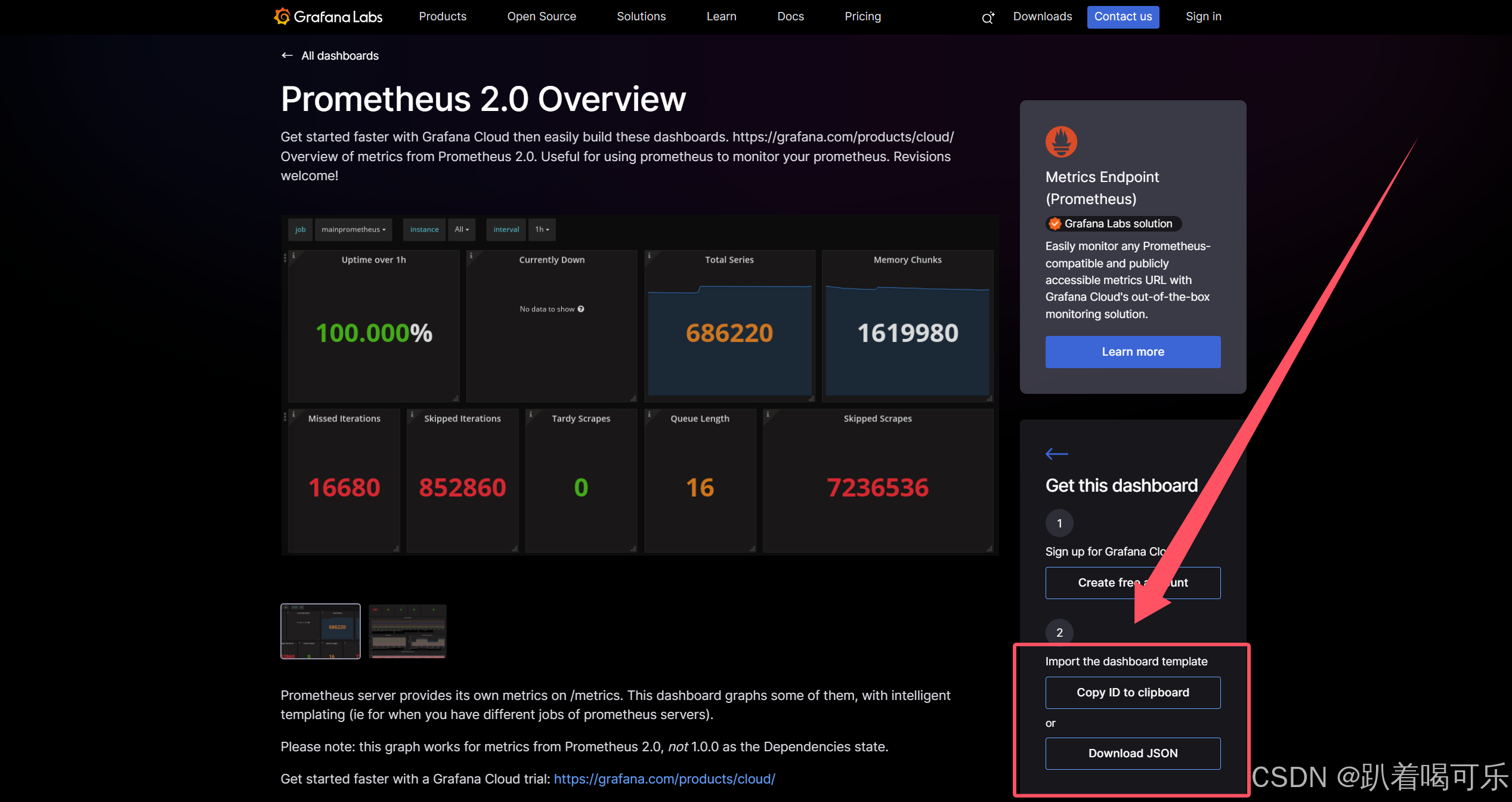Viewport: 1512px width, 802px height.
Task: Click the Total Series value 686220
Action: pos(729,333)
